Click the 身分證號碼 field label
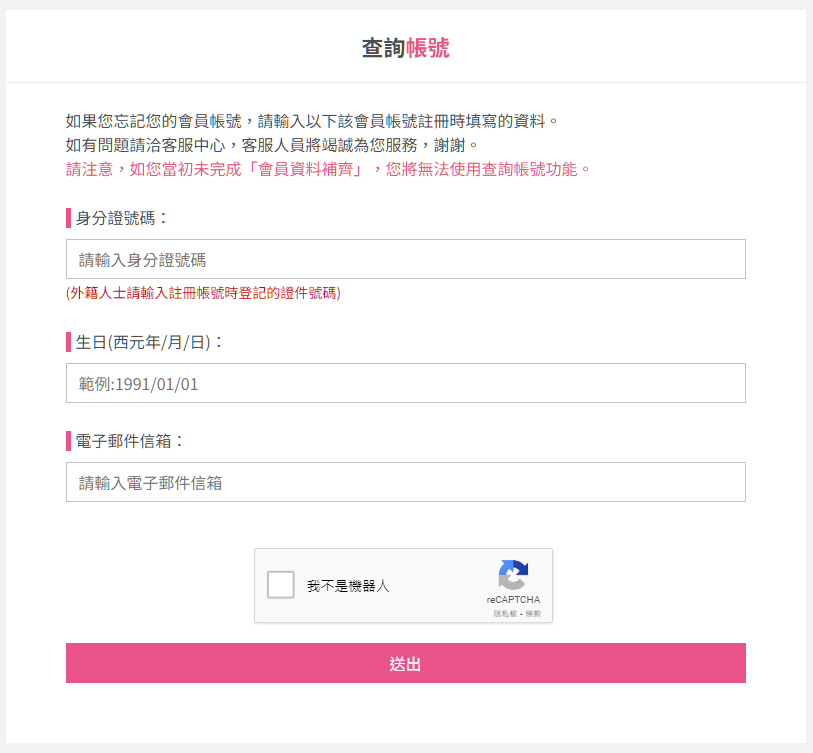 (x=121, y=218)
